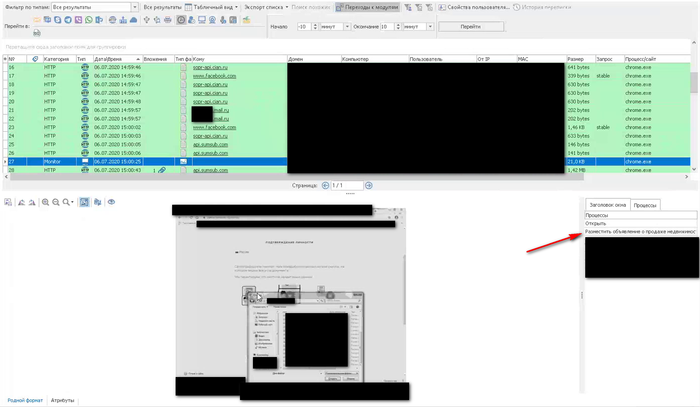Open www.facebook.com link in row 17
This screenshot has width=700, height=407.
214,76
